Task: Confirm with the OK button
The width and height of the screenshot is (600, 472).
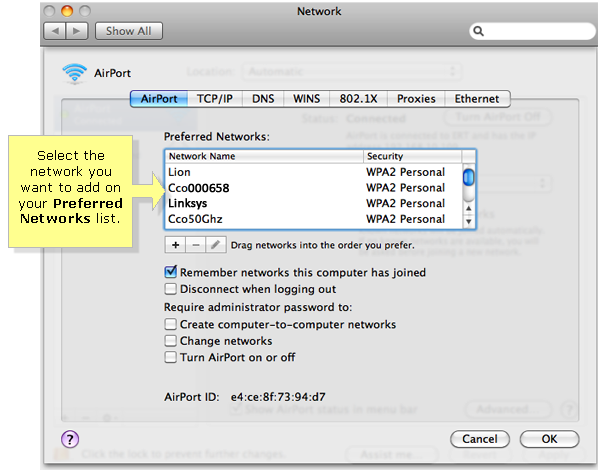Action: click(x=549, y=439)
